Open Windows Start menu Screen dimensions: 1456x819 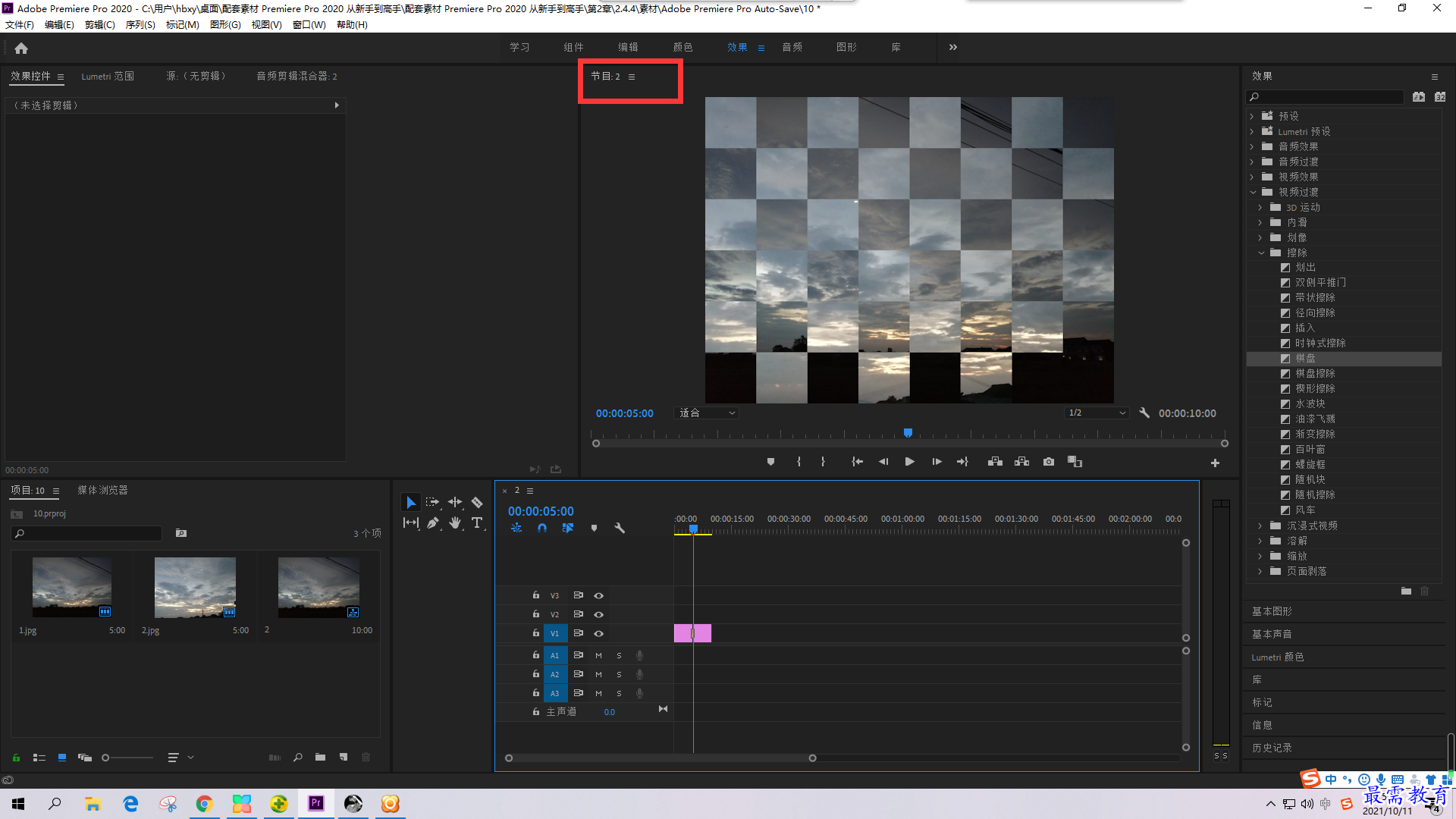pyautogui.click(x=18, y=804)
